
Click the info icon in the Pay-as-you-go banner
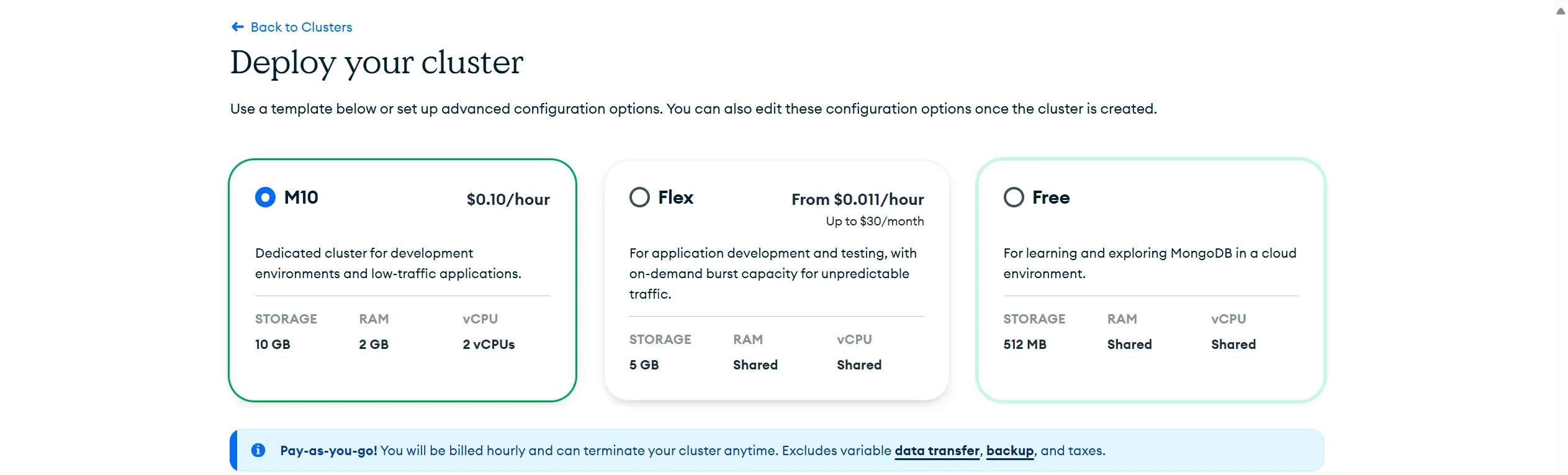(x=258, y=450)
